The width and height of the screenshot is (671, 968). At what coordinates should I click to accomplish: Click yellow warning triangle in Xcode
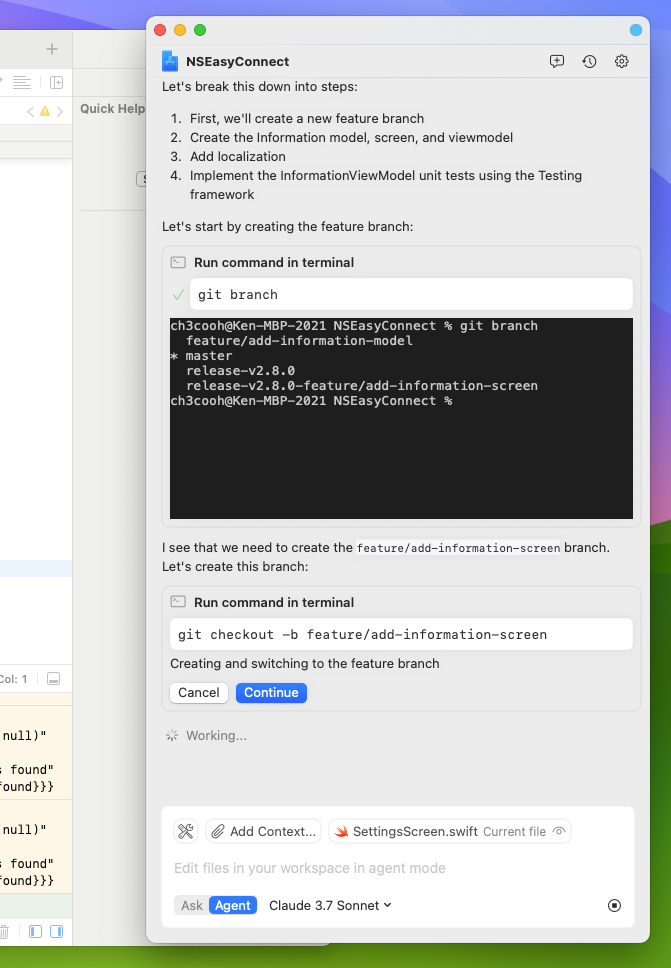[45, 111]
